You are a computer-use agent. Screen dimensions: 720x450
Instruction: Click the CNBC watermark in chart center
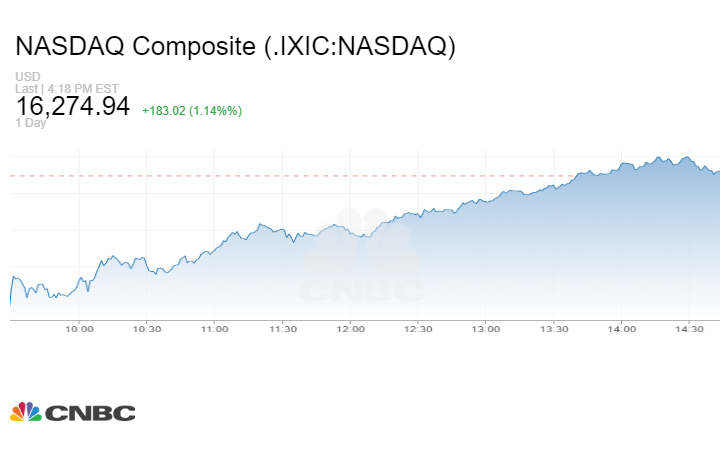coord(362,262)
